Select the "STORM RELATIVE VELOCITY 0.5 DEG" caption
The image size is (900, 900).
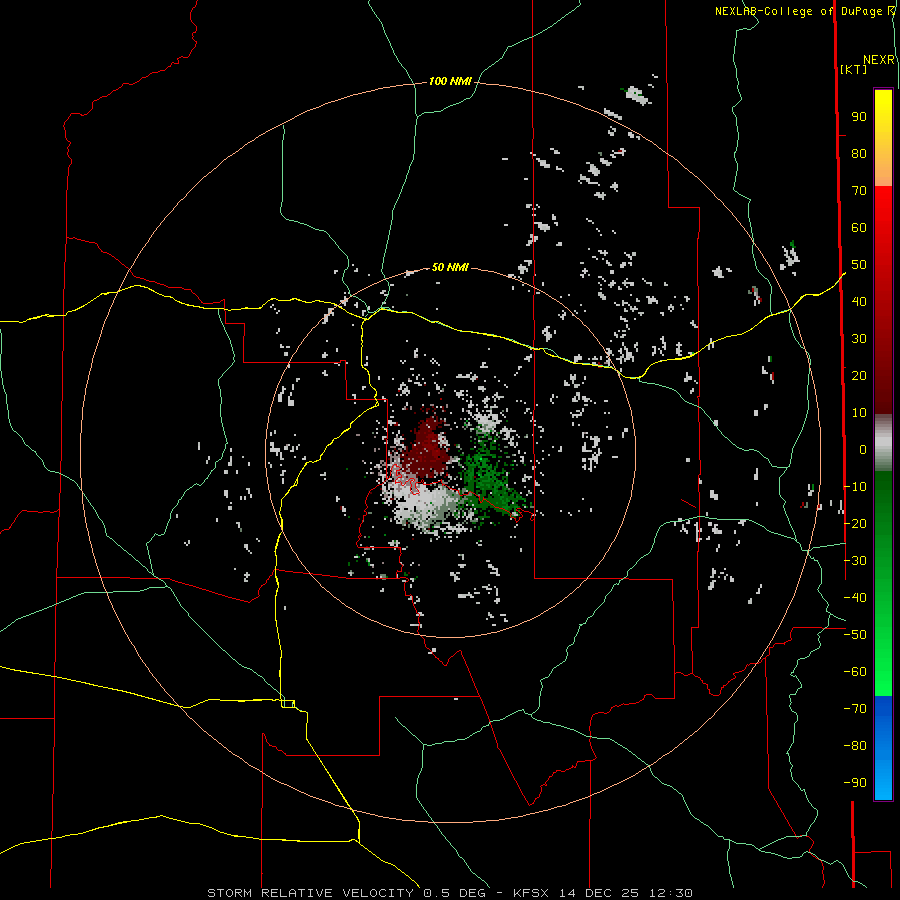346,893
